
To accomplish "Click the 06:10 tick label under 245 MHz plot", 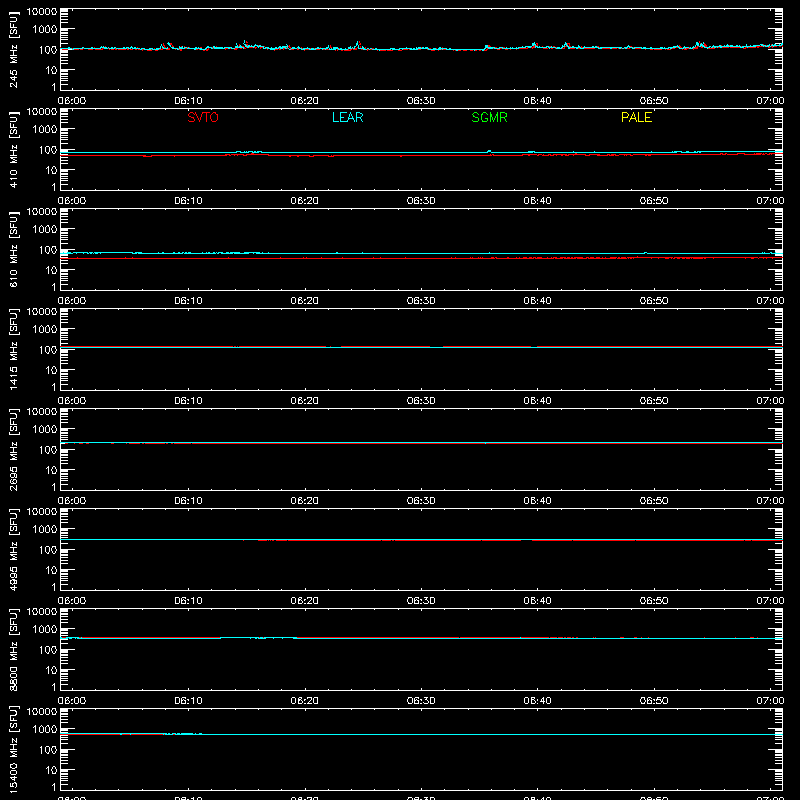I will coord(188,101).
